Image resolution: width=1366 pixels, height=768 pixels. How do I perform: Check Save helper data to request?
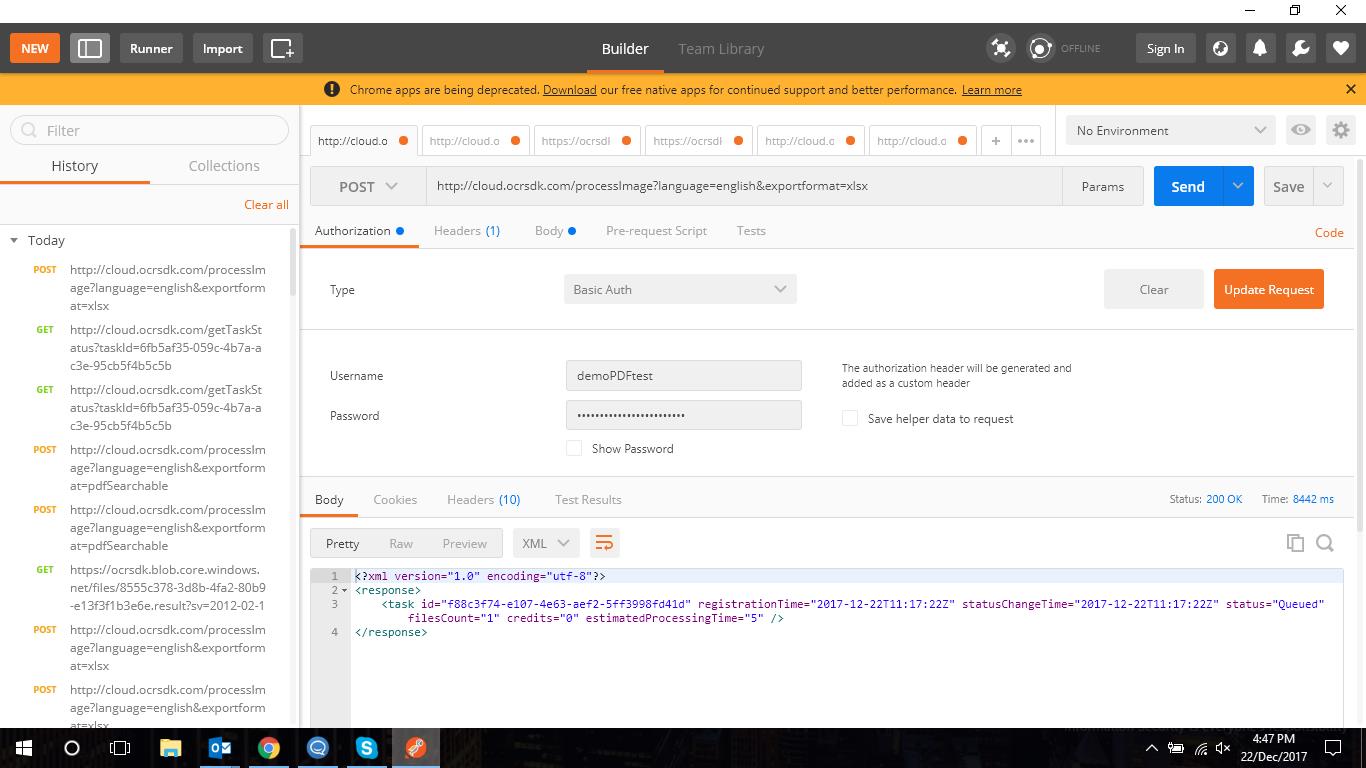pos(849,419)
